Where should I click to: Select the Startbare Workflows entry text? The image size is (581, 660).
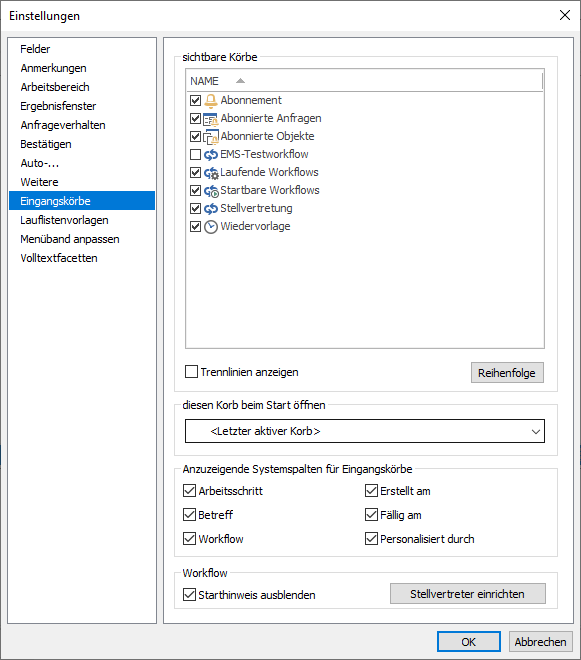(x=270, y=191)
